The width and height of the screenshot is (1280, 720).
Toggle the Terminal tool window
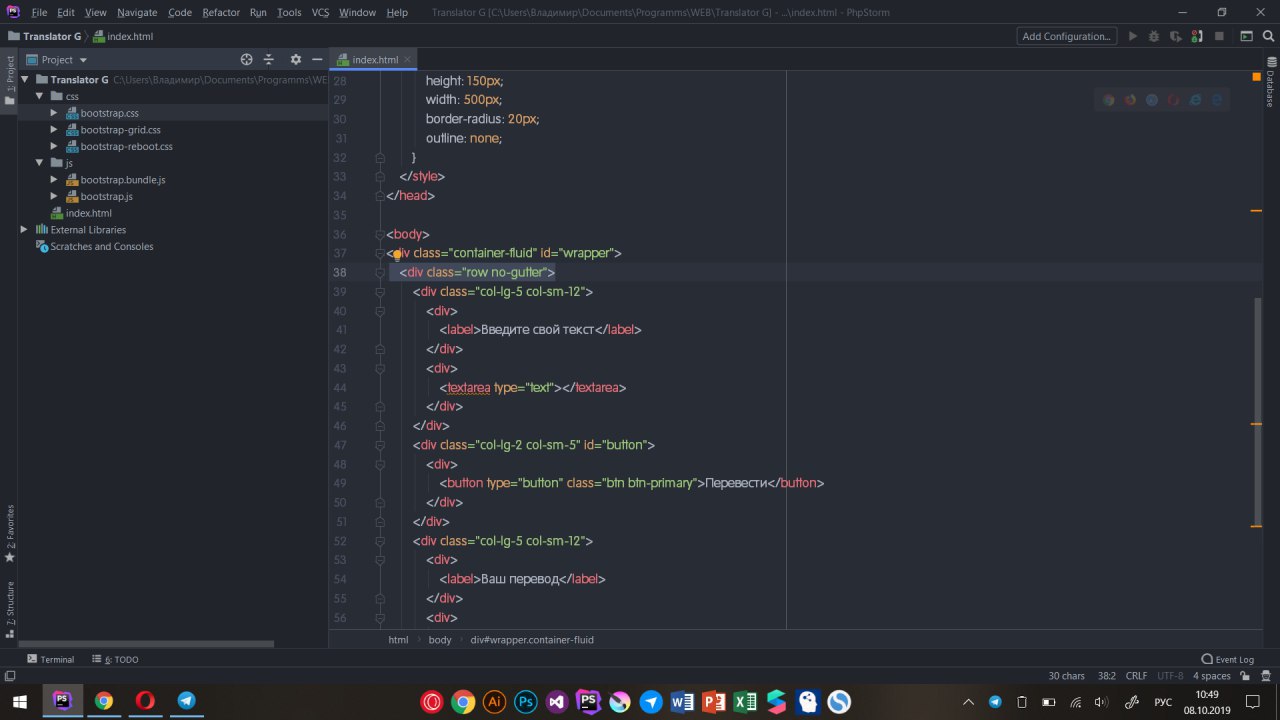50,660
